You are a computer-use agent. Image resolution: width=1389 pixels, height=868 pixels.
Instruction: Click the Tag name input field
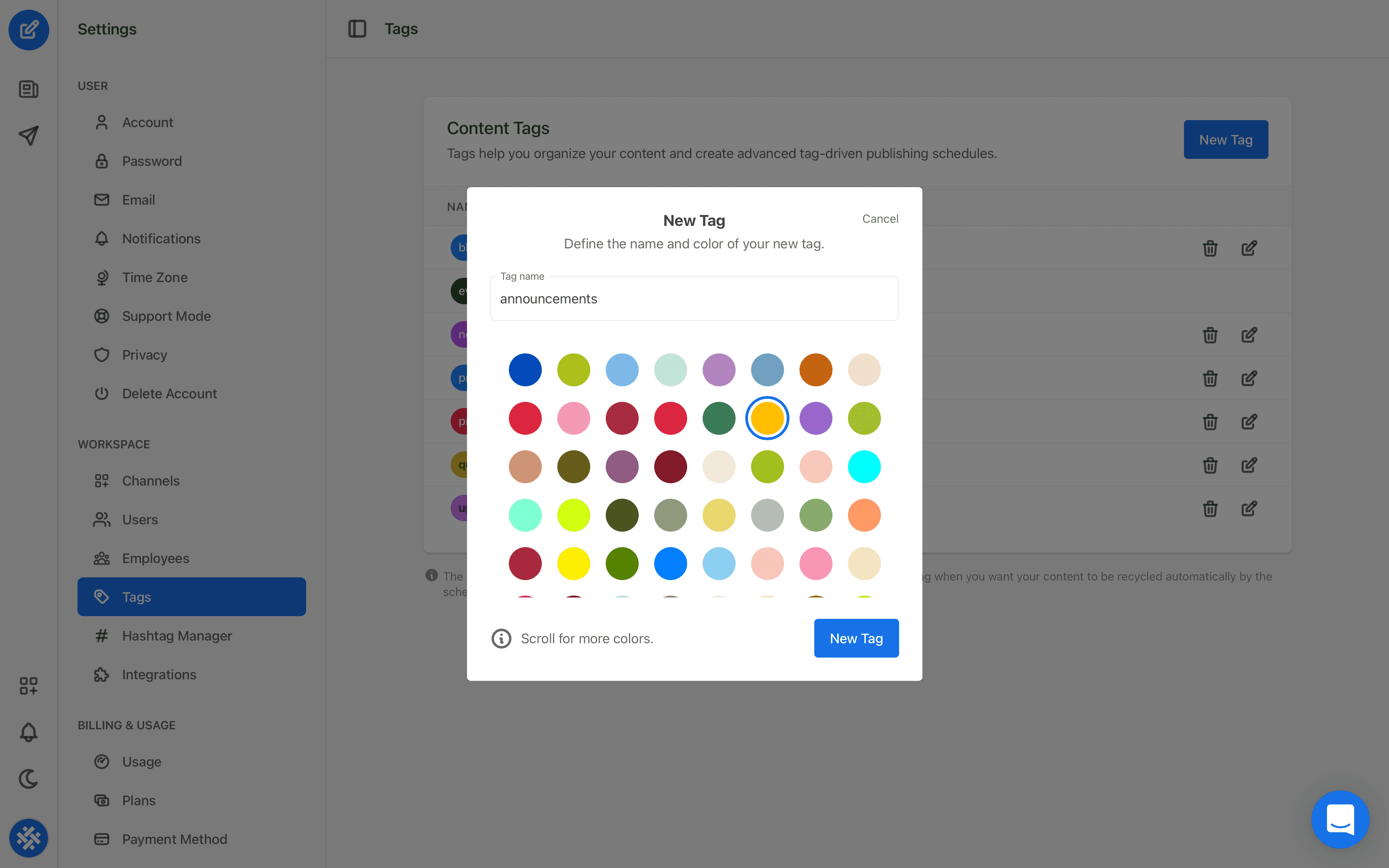point(694,299)
